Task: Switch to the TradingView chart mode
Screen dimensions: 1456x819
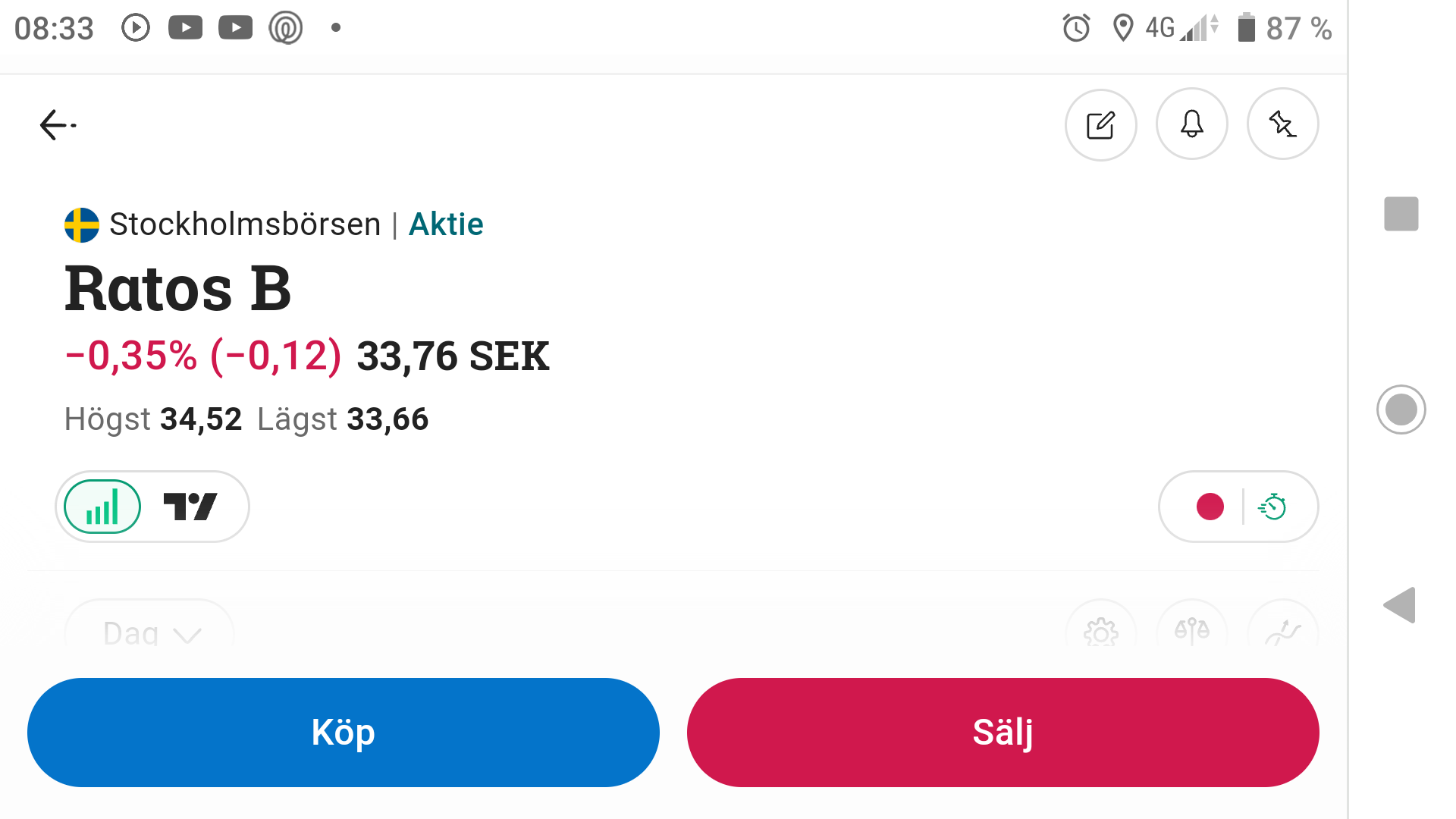Action: coord(190,507)
